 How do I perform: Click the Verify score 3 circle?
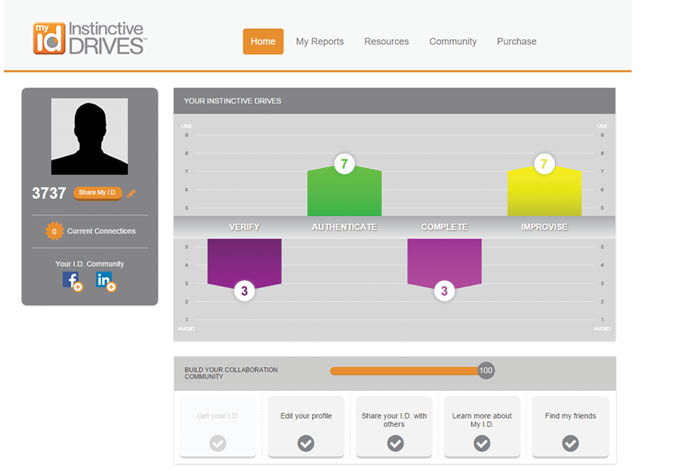(244, 290)
